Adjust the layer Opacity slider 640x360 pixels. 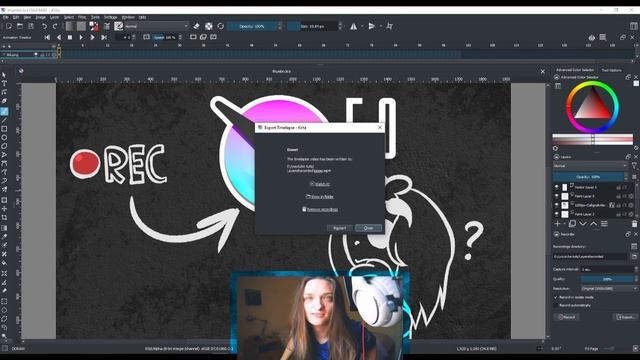coord(588,177)
